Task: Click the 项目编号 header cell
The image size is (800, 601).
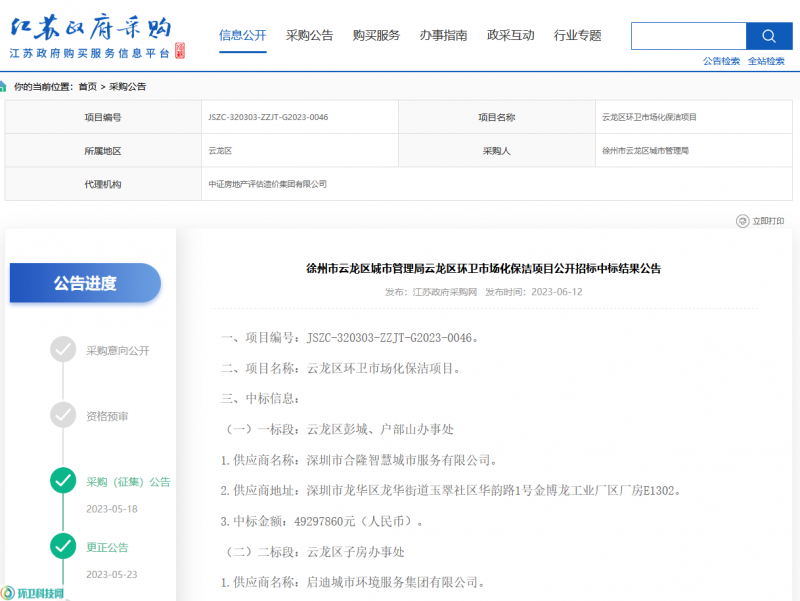Action: [x=103, y=117]
